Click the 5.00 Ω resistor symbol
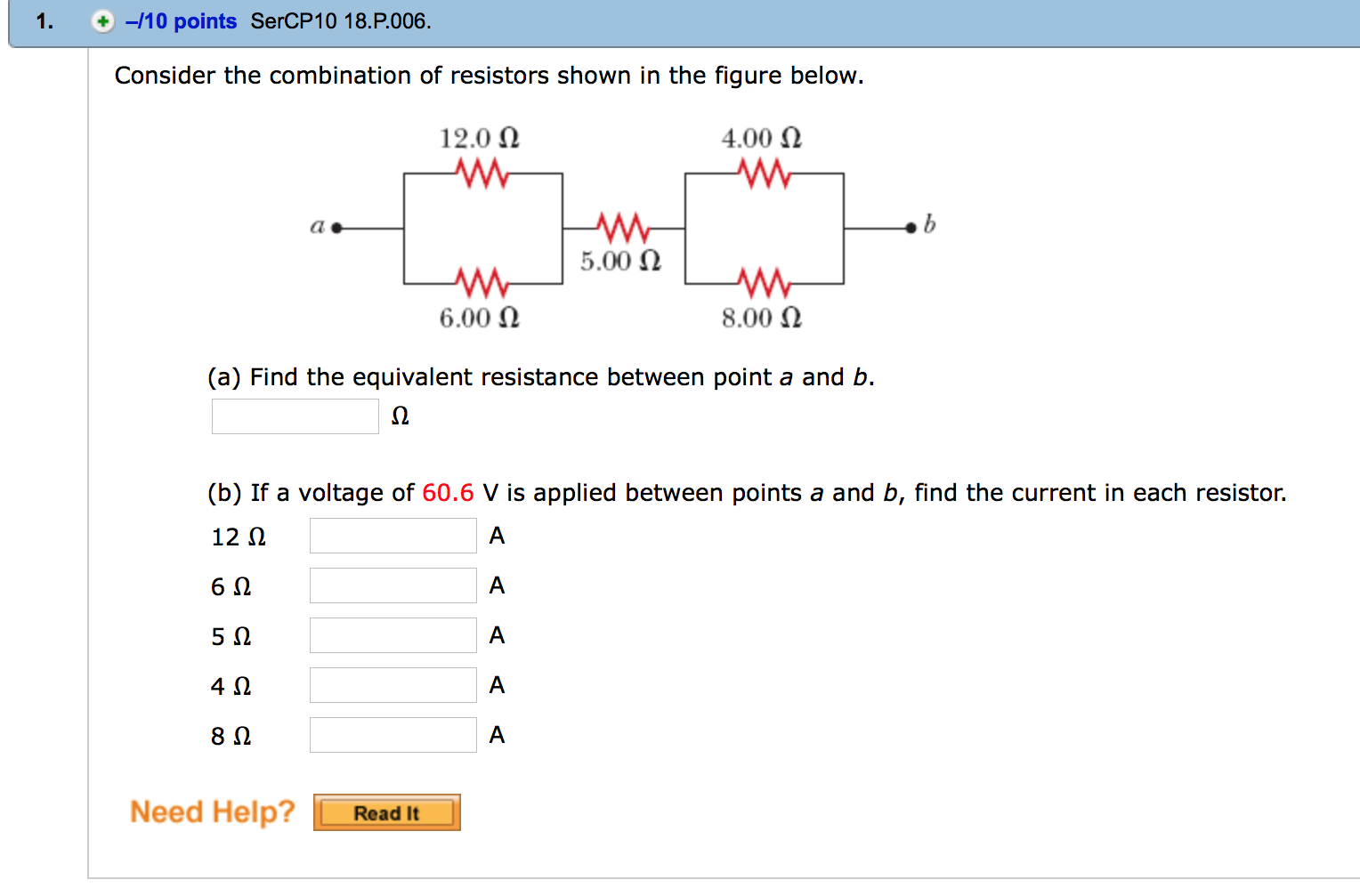This screenshot has height=896, width=1360. click(621, 230)
